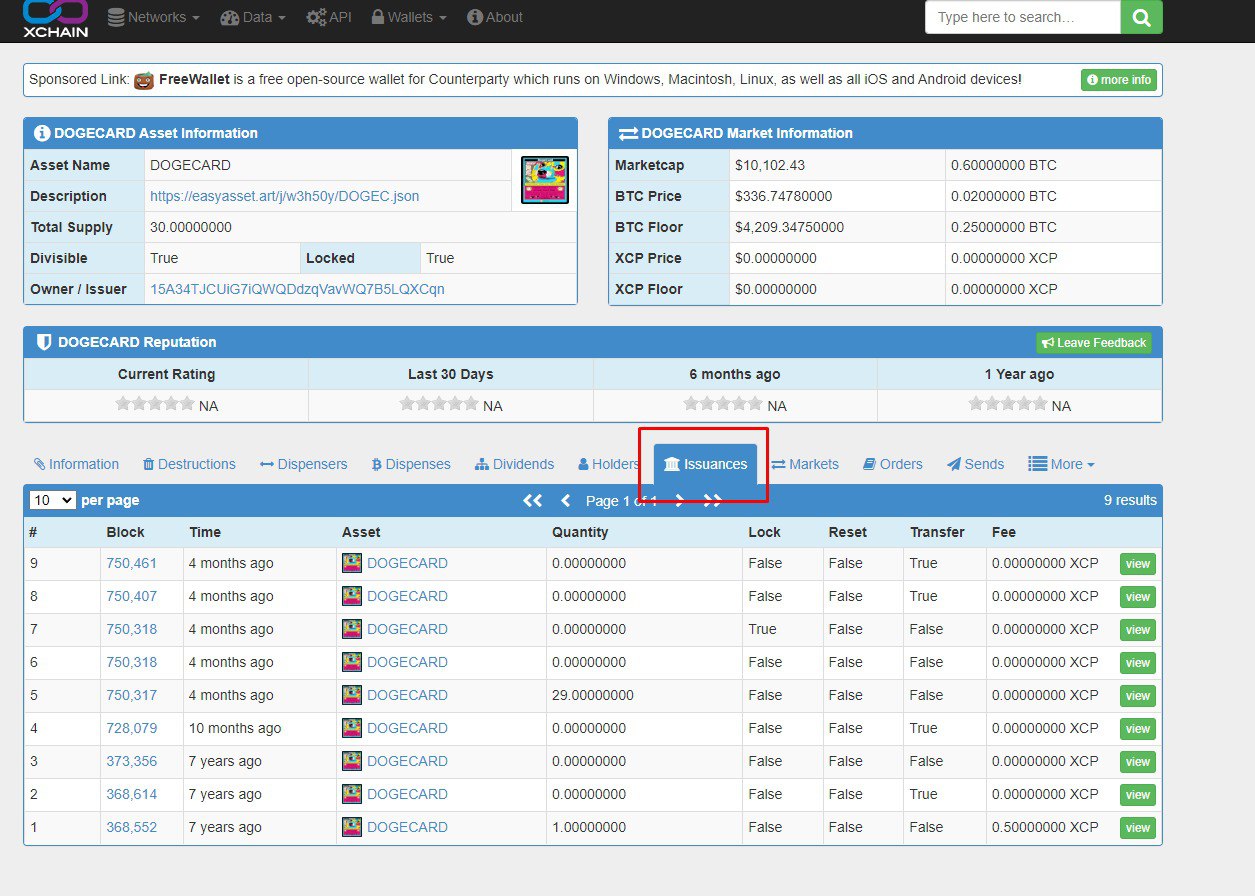Switch to the Sends tab

click(976, 464)
